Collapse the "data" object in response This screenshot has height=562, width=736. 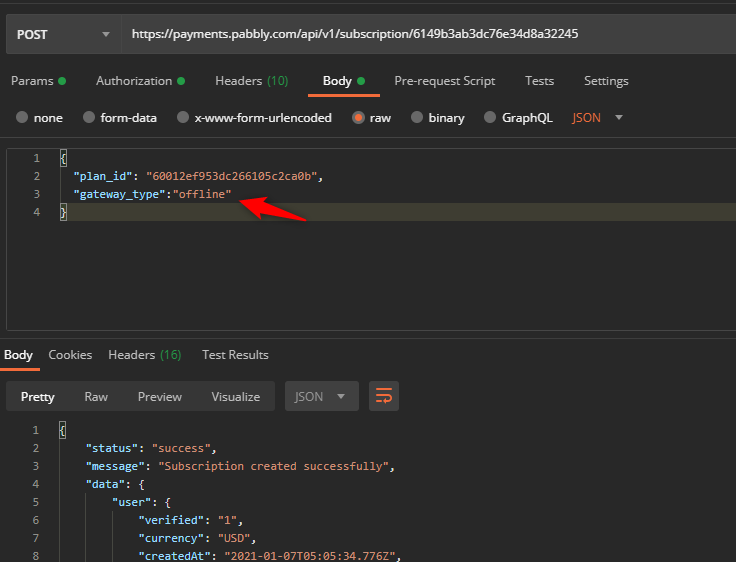click(x=115, y=484)
